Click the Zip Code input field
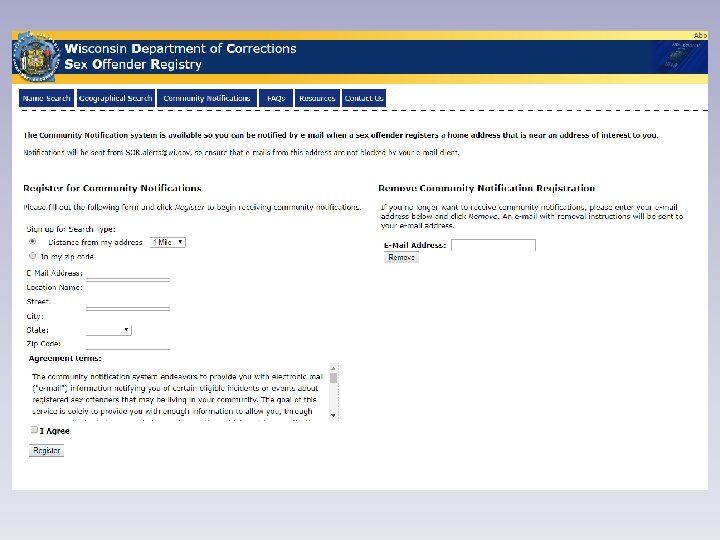The image size is (720, 540). (x=128, y=343)
